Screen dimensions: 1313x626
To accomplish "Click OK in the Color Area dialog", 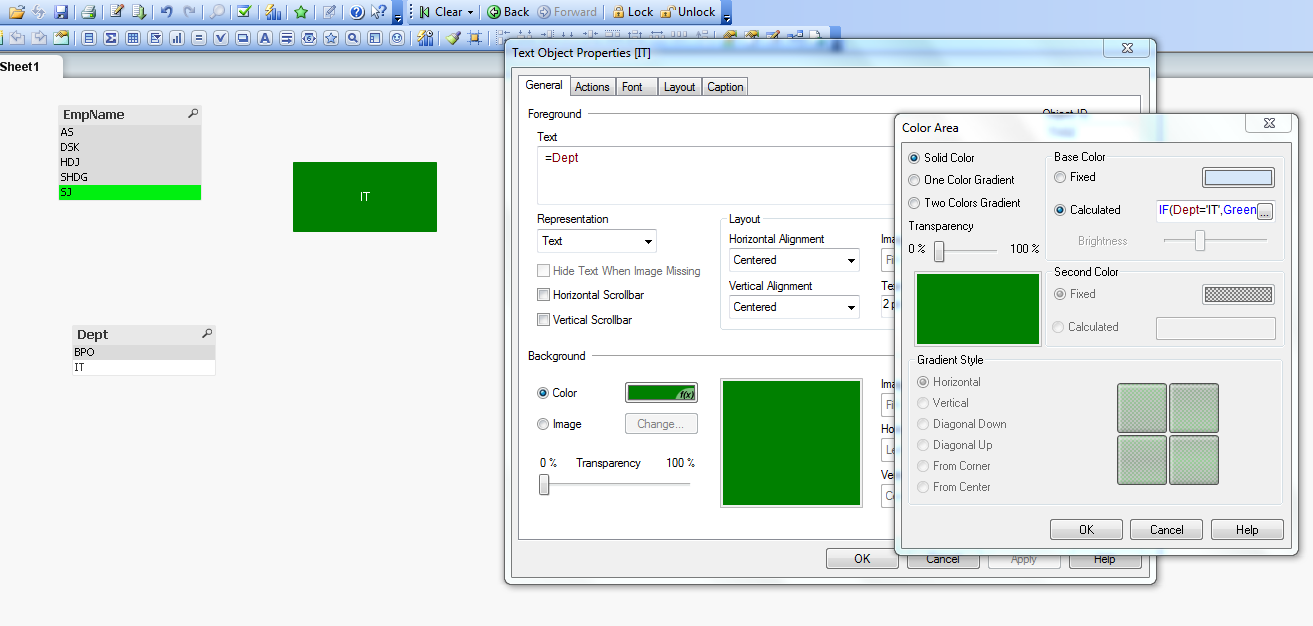I will point(1086,530).
